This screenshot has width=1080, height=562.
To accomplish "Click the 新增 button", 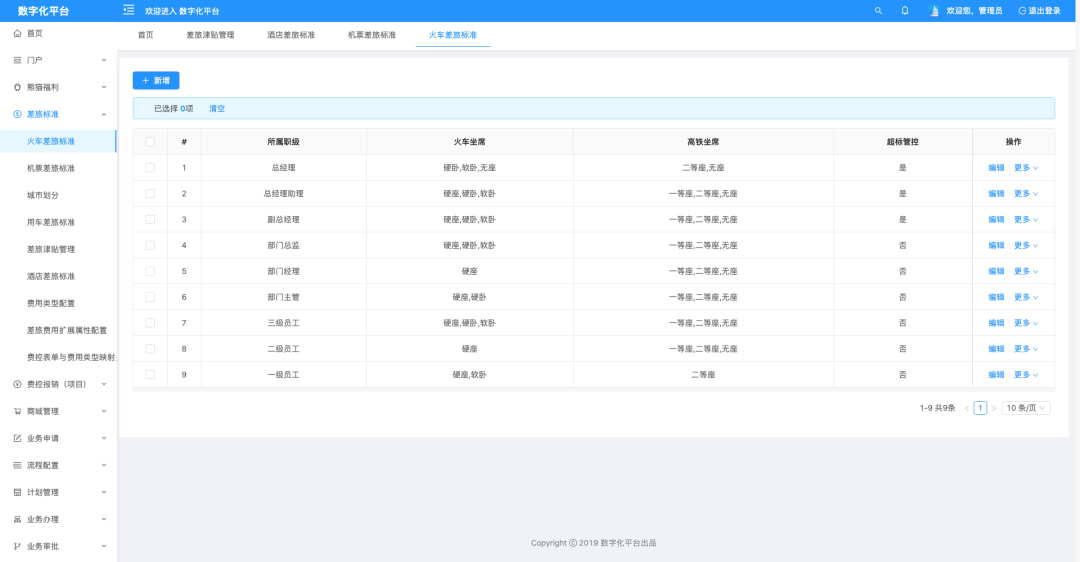I will [x=156, y=81].
